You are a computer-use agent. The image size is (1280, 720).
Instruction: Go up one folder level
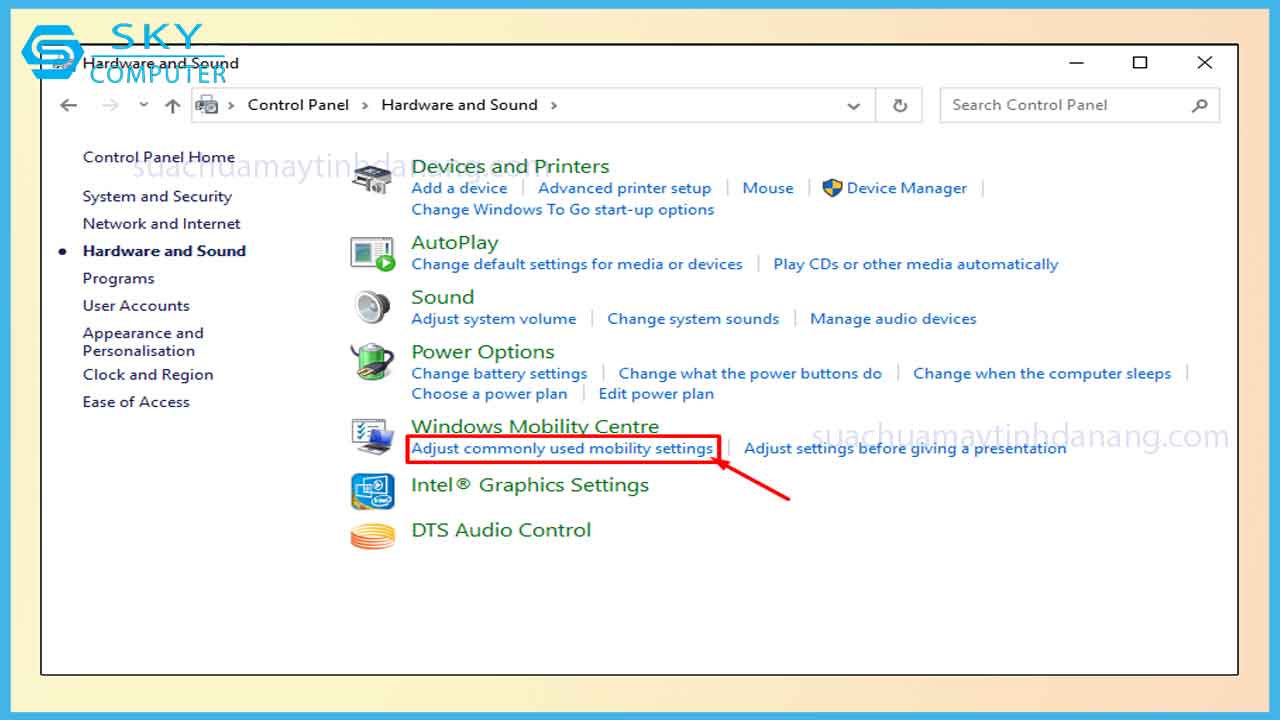coord(172,105)
